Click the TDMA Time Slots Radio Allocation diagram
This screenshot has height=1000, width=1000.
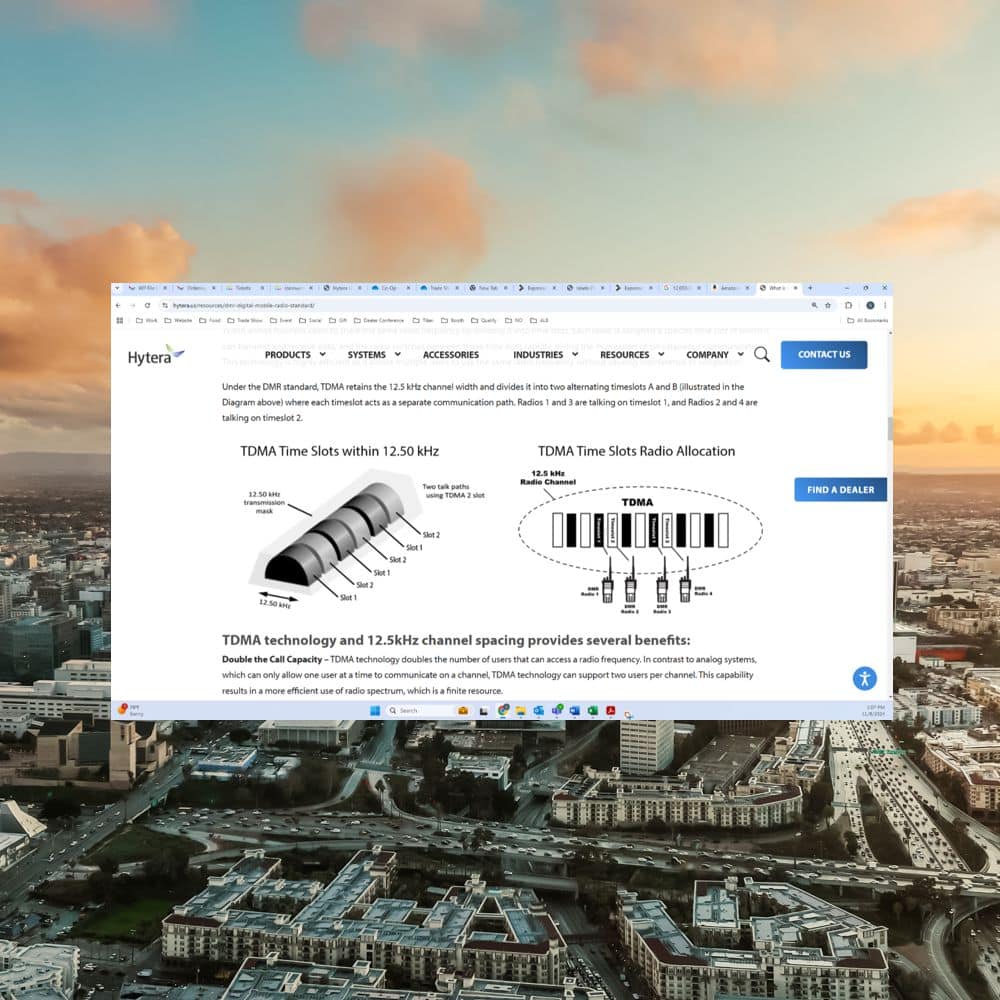click(x=640, y=541)
